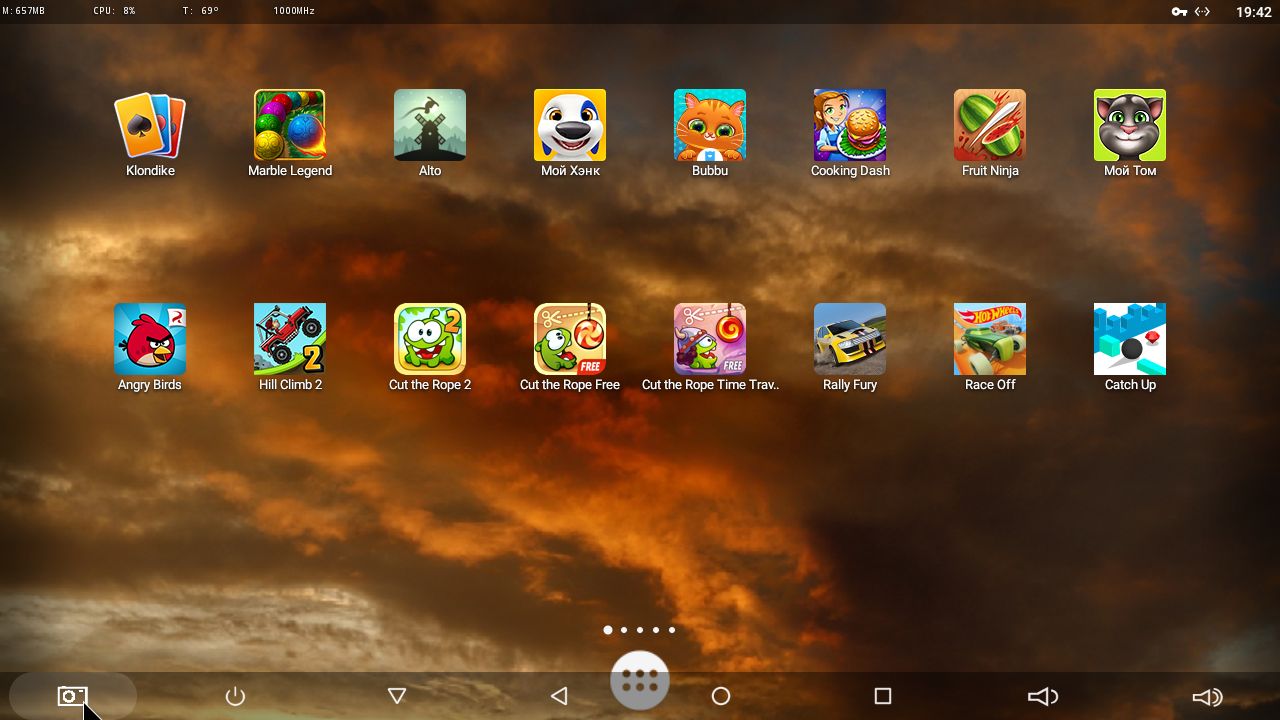Select fourth home screen page dot
Screen dimensions: 1280x720
(656, 630)
